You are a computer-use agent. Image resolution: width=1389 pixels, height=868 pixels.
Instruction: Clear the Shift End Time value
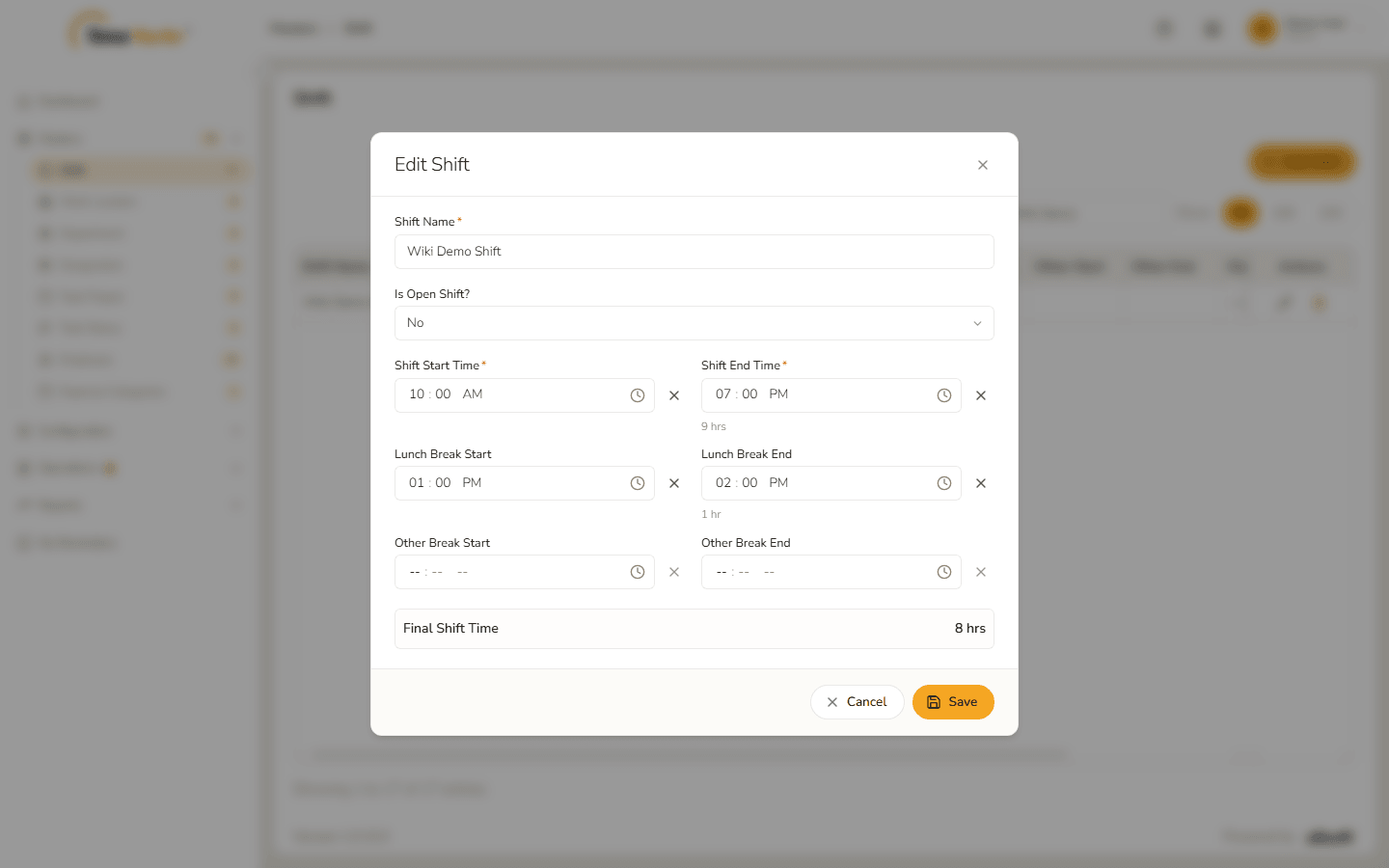981,395
